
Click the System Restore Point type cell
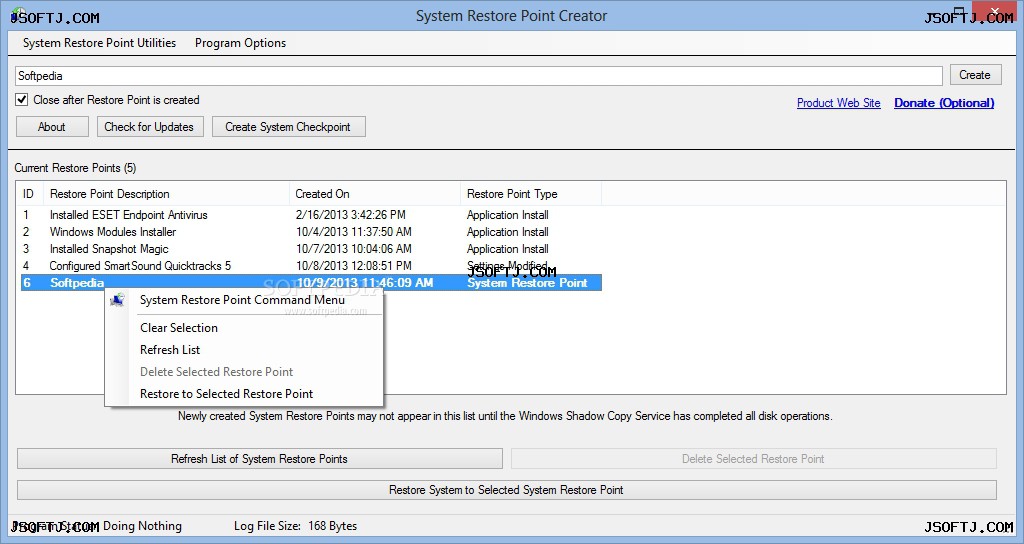point(527,283)
